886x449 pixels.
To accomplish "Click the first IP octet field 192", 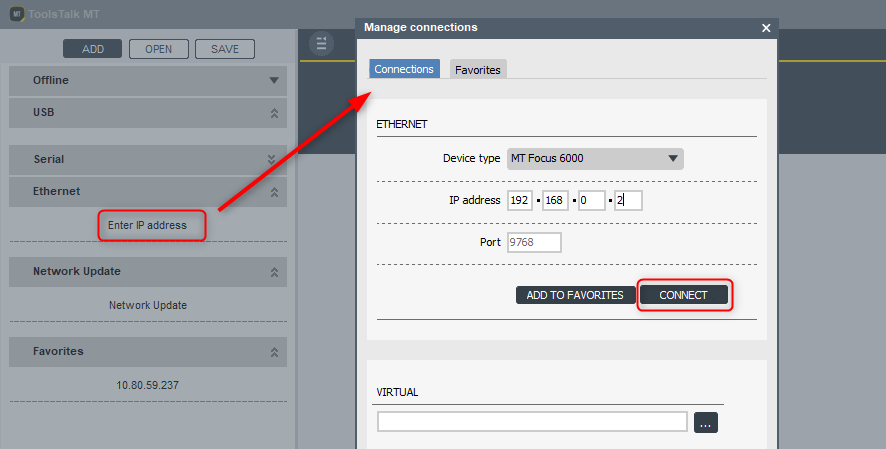I will coord(520,200).
